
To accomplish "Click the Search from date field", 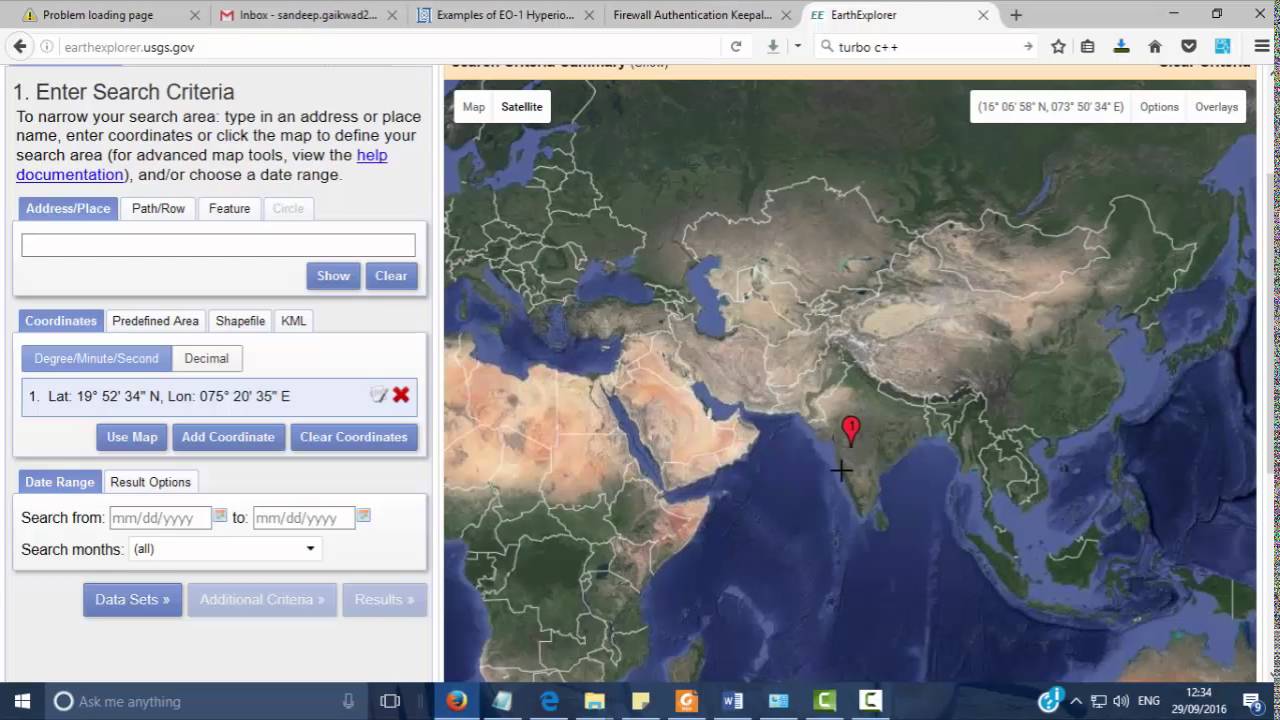I will click(x=160, y=518).
